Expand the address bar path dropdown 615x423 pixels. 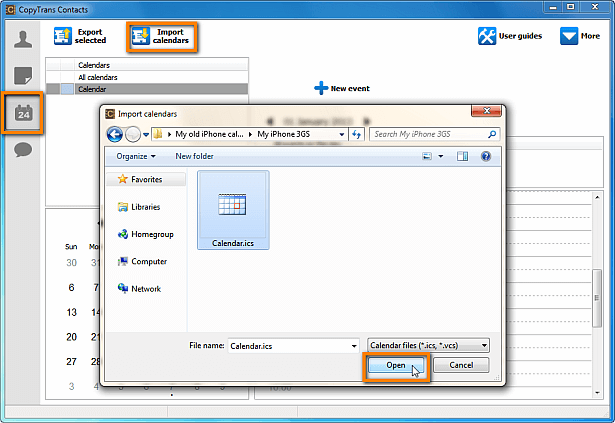click(x=342, y=134)
